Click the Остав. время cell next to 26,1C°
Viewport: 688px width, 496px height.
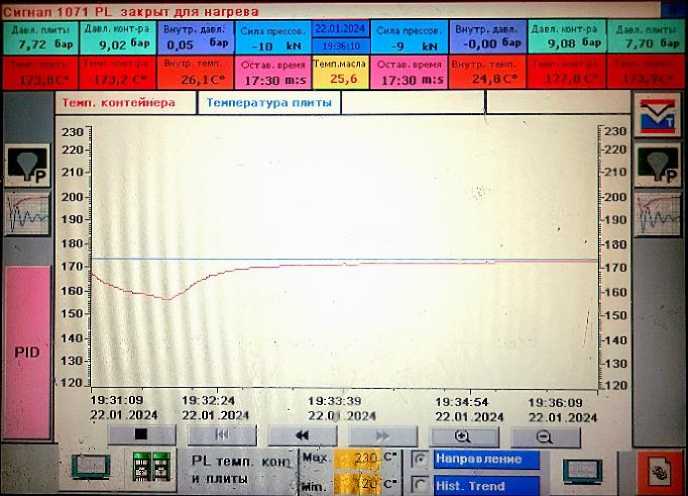(273, 72)
